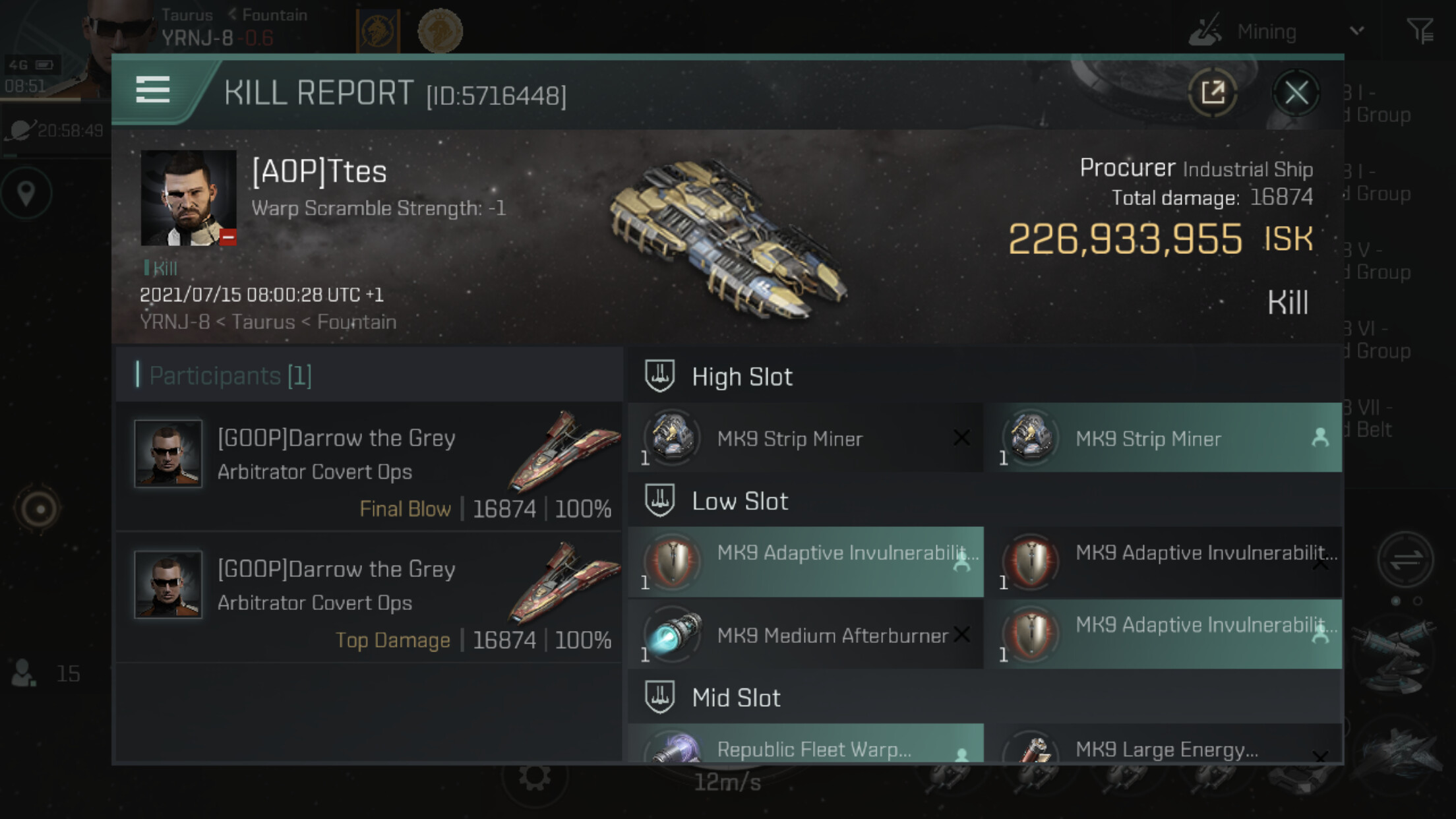Expand the Mining overview dropdown
1456x819 pixels.
tap(1356, 30)
